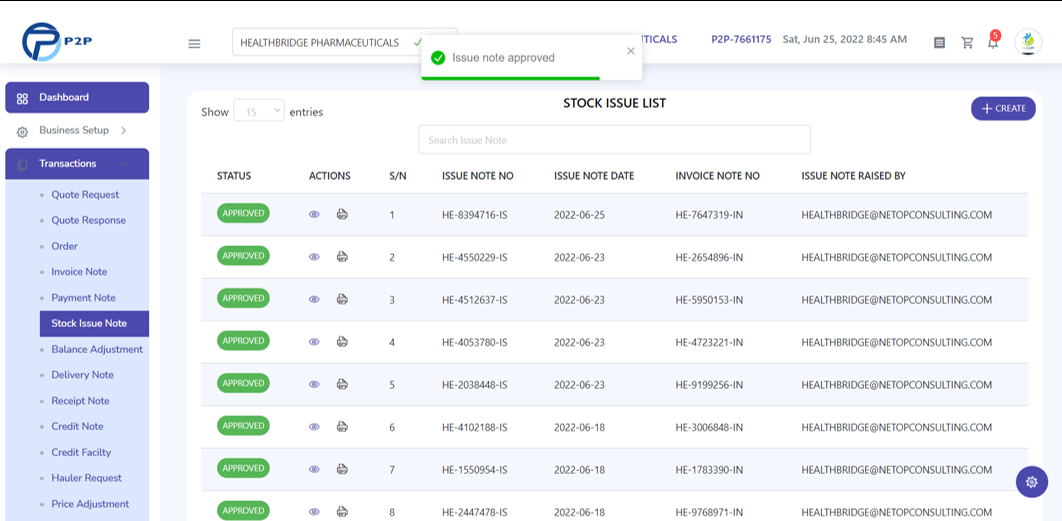1062x521 pixels.
Task: Click the P2P logo
Action: 57,41
